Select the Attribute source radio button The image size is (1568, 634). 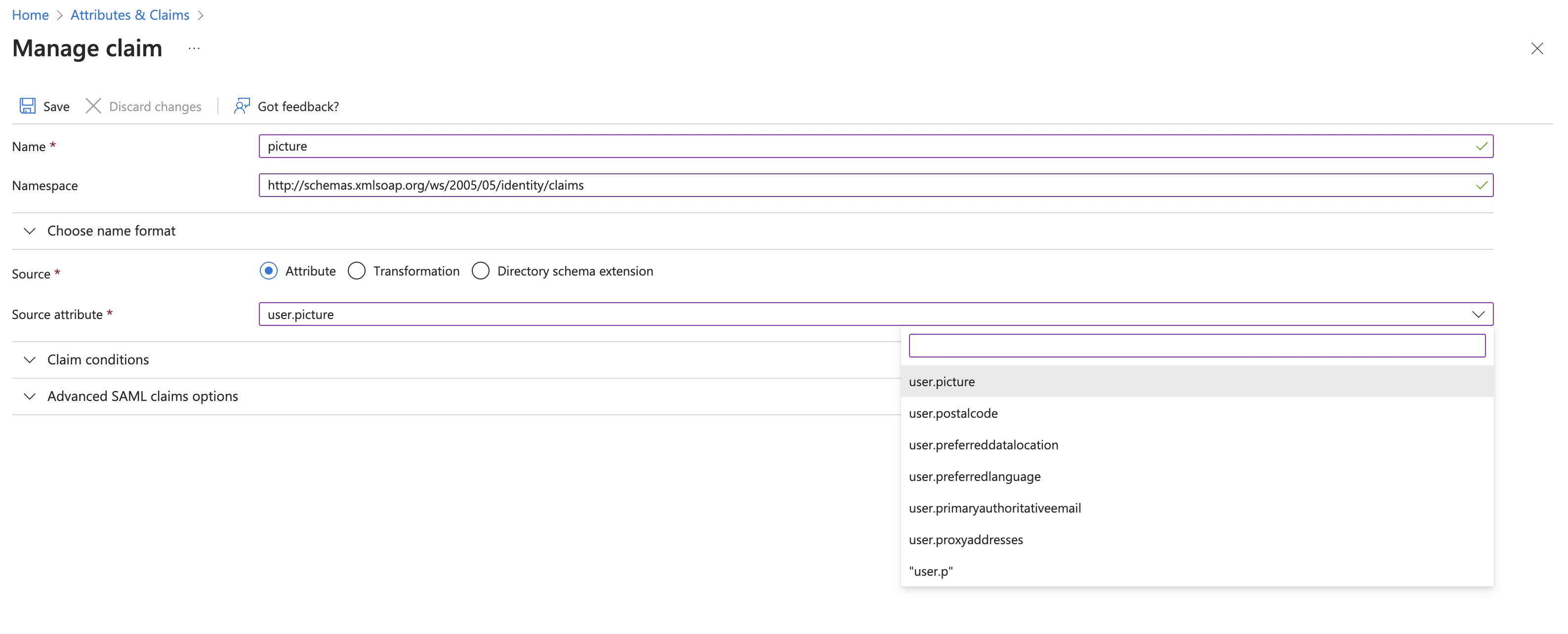[268, 271]
